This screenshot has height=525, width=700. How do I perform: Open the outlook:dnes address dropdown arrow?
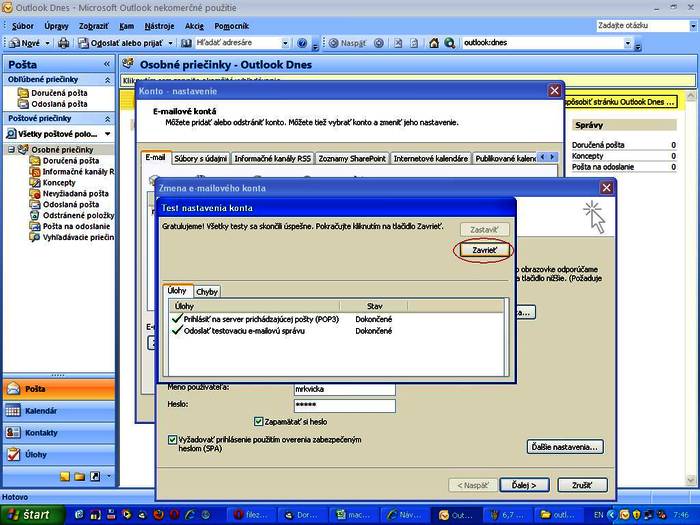628,43
